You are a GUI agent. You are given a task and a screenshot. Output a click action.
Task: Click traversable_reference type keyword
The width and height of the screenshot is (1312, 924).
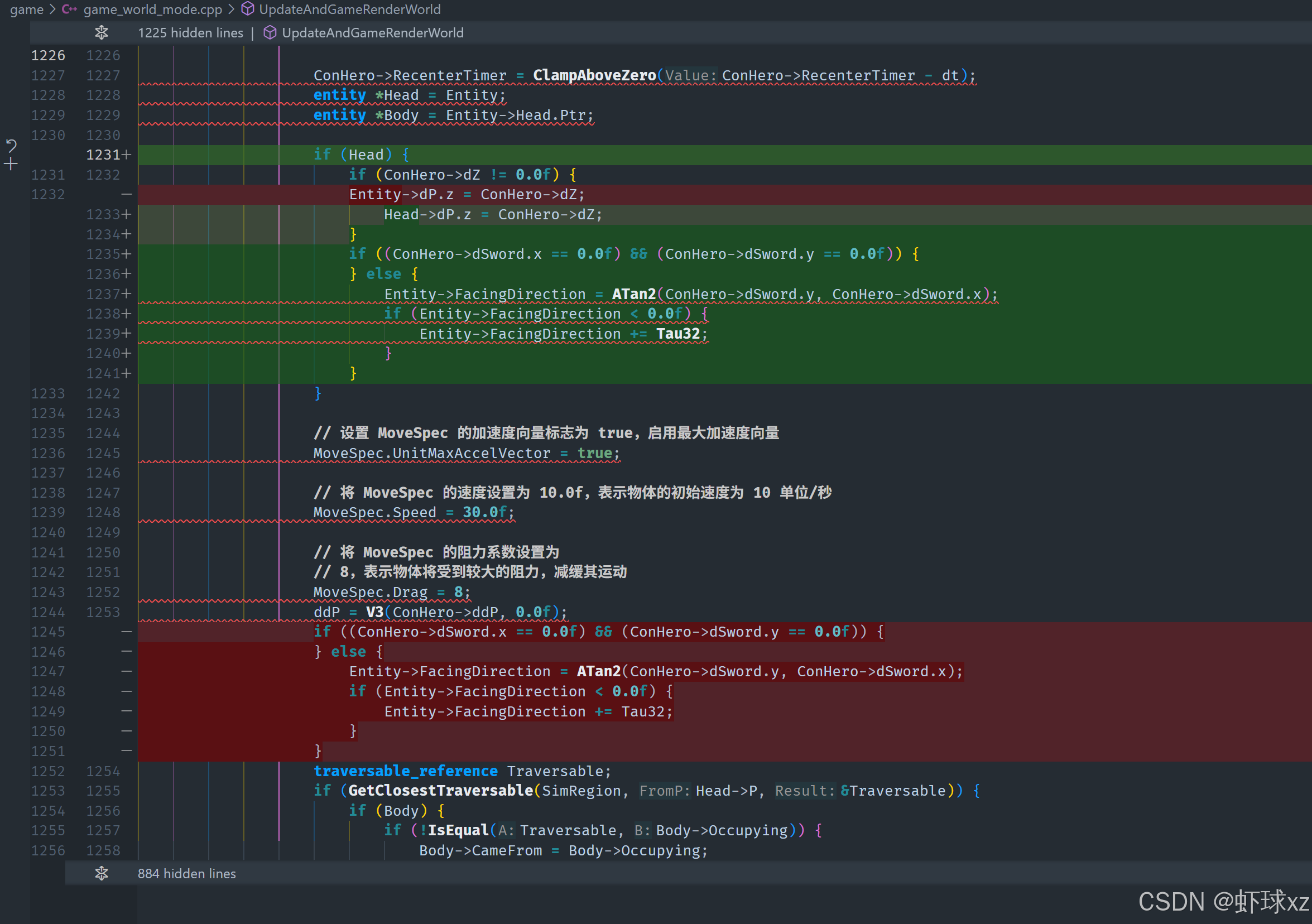(405, 771)
